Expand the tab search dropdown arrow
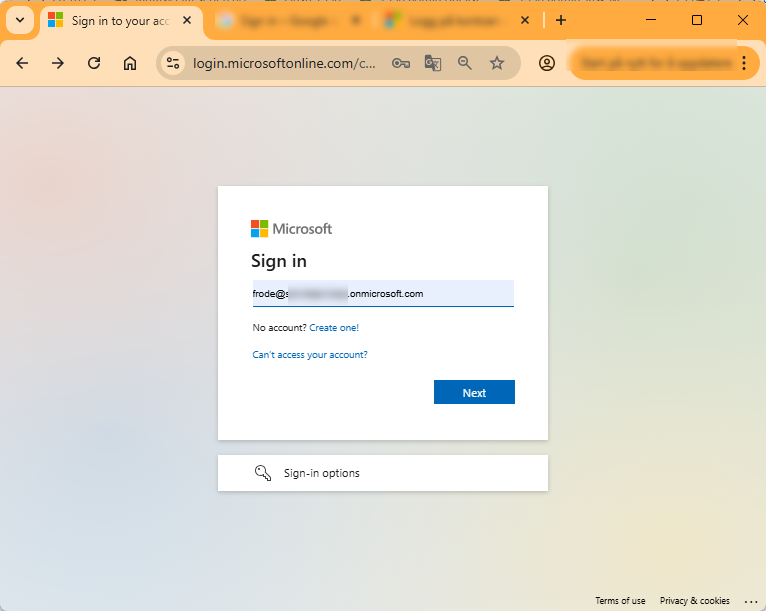 pos(20,21)
